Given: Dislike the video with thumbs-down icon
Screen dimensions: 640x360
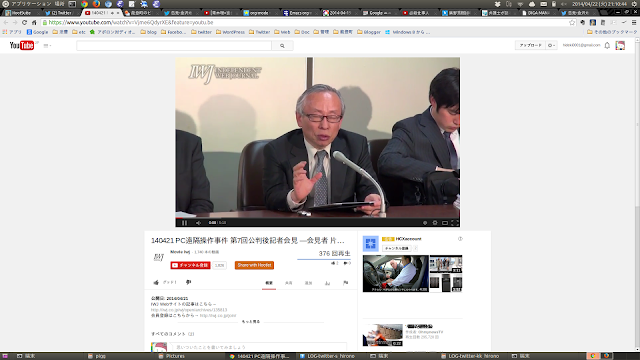Looking at the screenshot, I should point(188,282).
